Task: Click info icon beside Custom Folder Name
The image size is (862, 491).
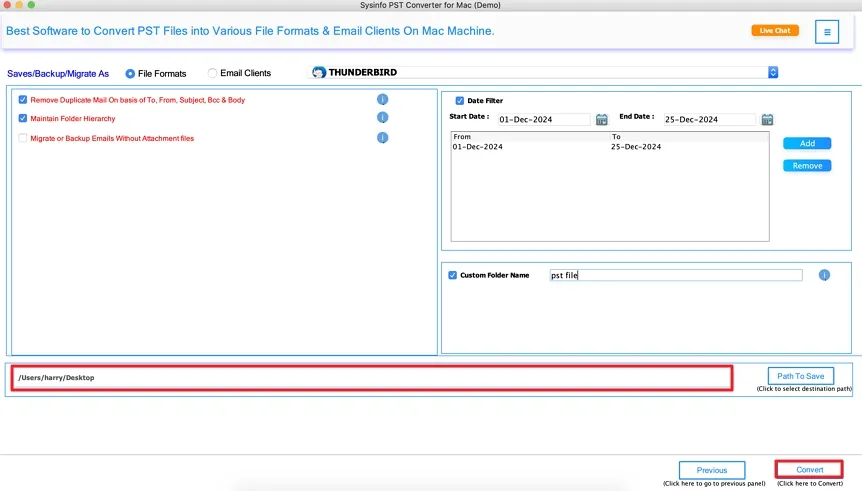Action: [824, 275]
